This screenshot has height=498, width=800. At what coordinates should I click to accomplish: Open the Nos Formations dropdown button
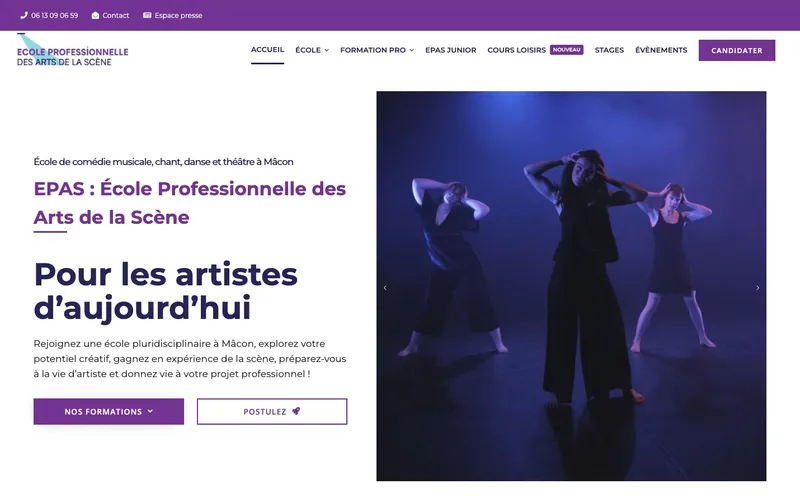(109, 411)
